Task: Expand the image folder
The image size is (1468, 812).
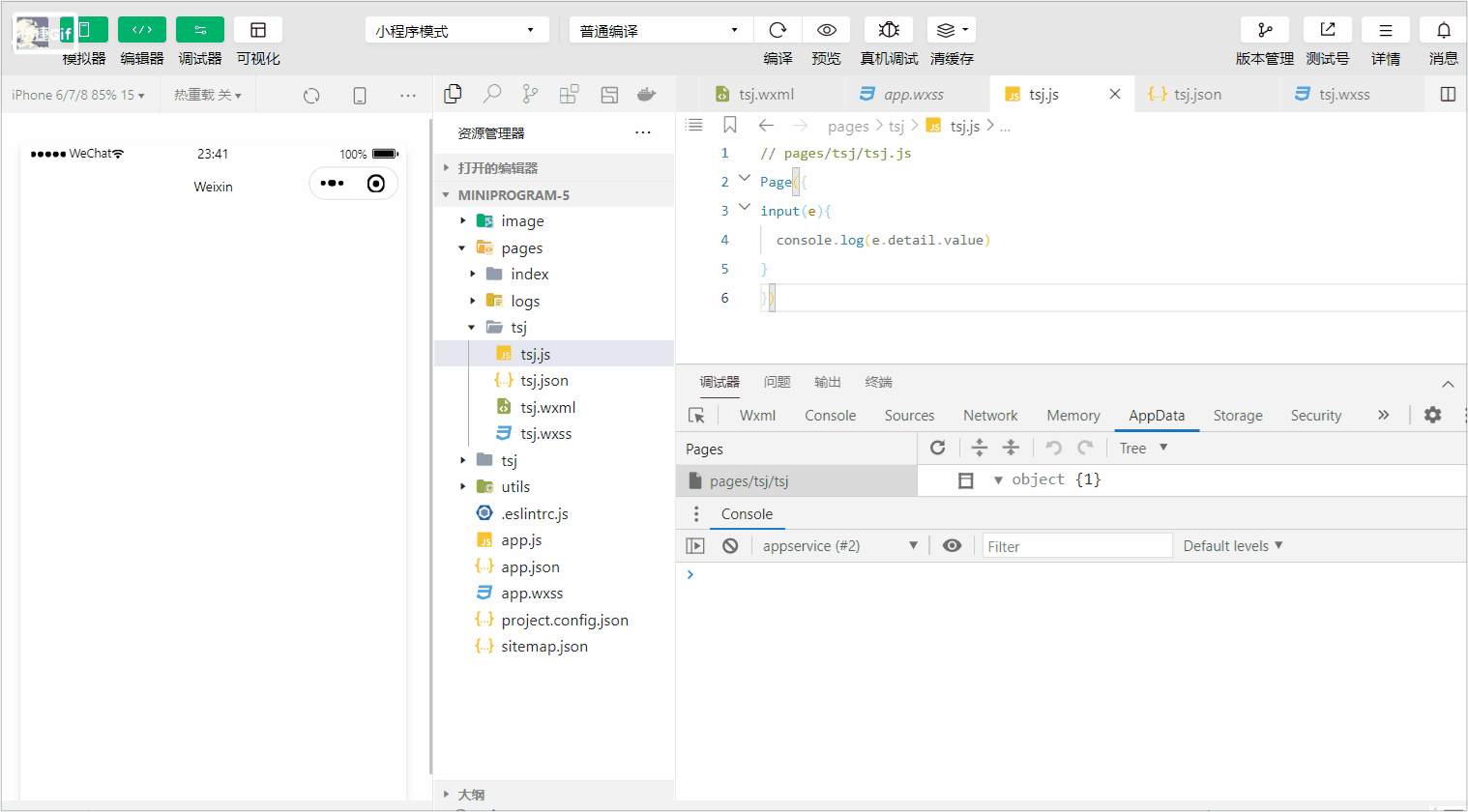Action: tap(554, 220)
